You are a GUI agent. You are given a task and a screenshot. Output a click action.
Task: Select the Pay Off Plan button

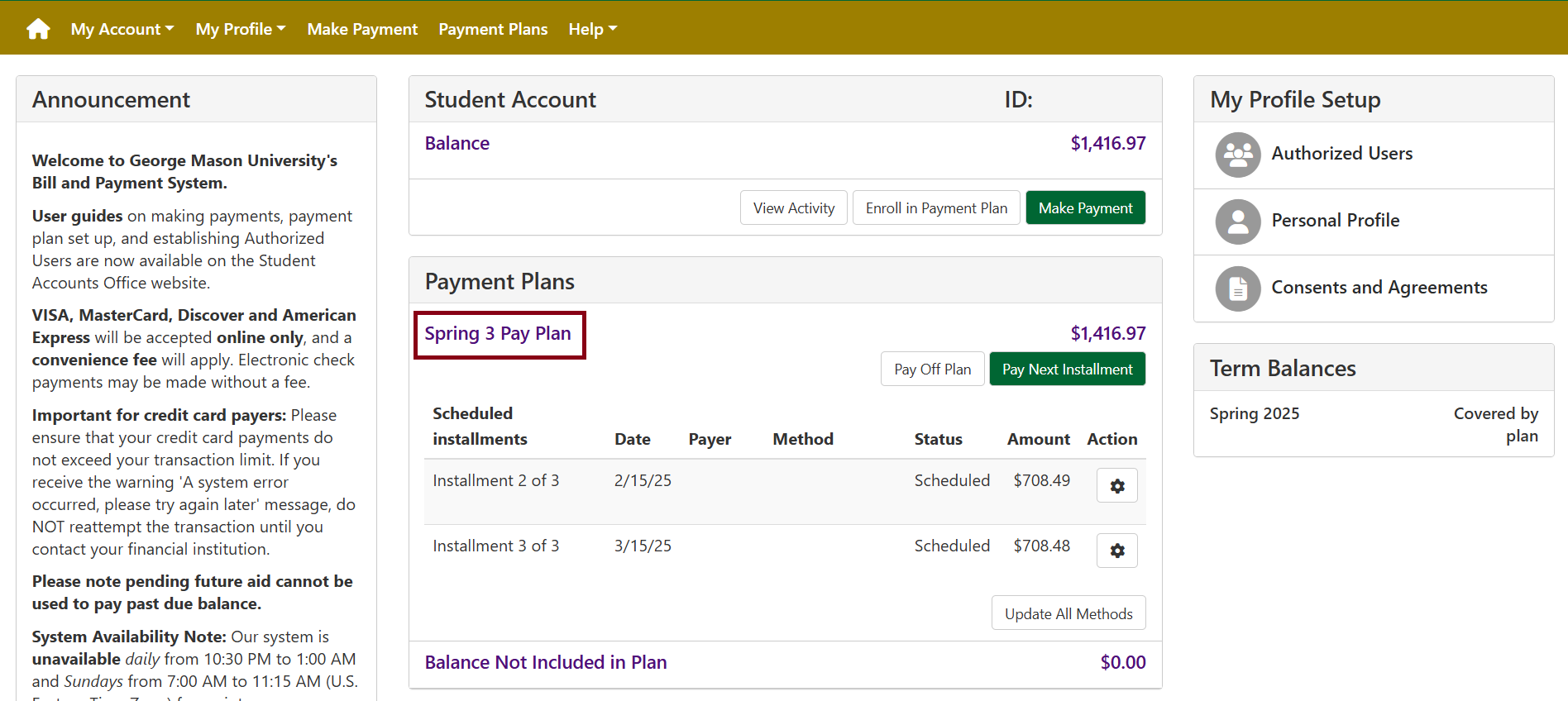click(x=932, y=370)
